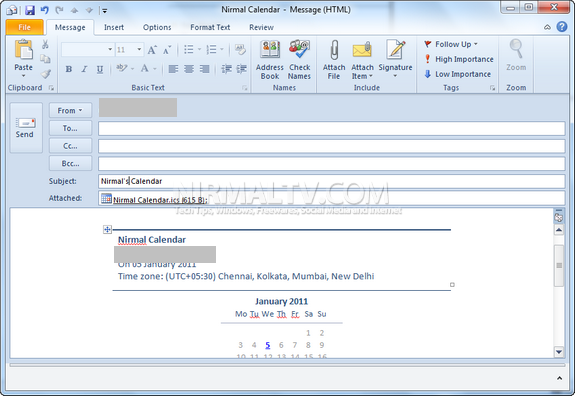Screen dimensions: 575x396
Task: Click the table move handle in the message body
Action: (107, 230)
